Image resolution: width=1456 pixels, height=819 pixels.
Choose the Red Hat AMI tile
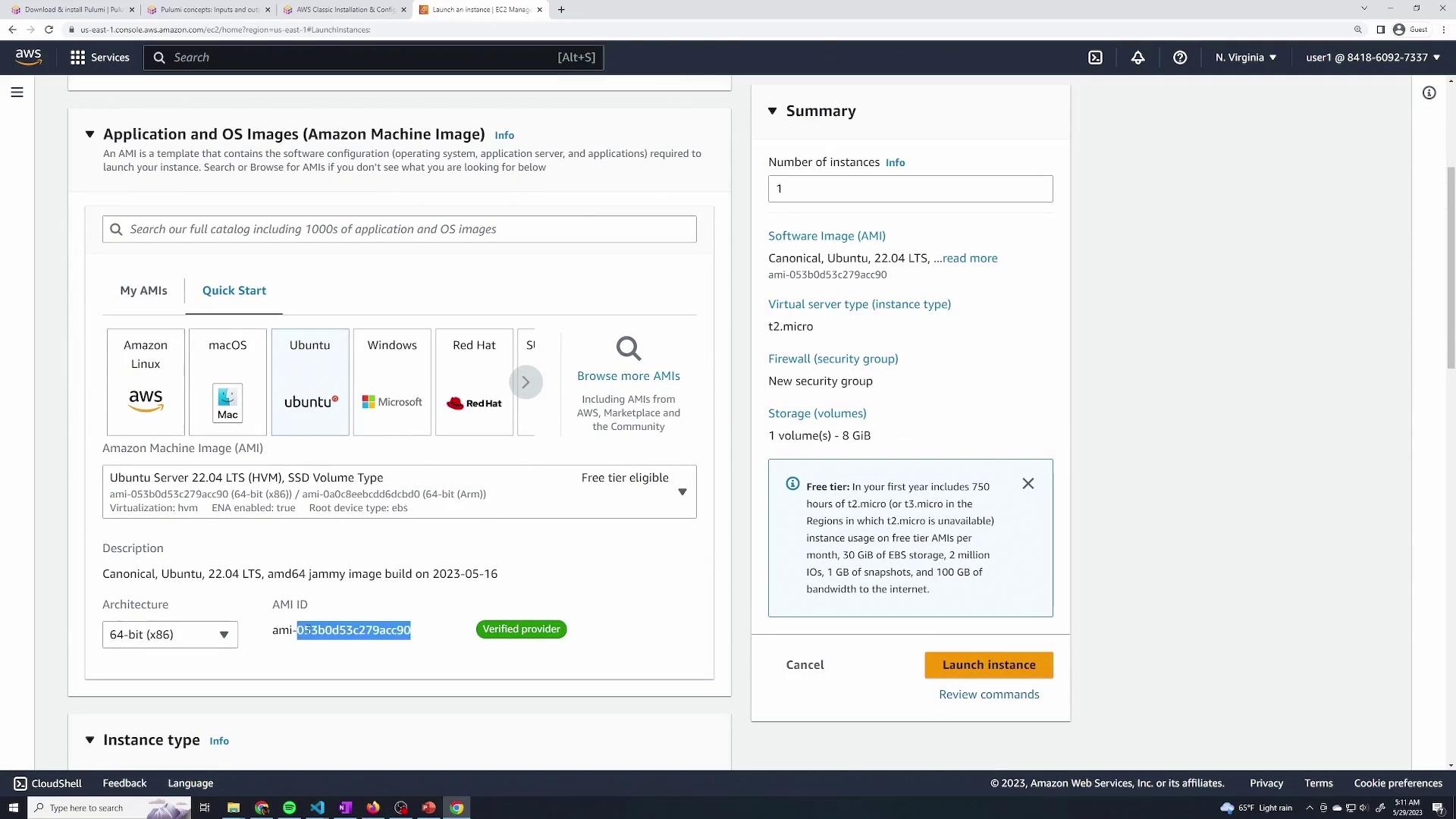point(474,381)
